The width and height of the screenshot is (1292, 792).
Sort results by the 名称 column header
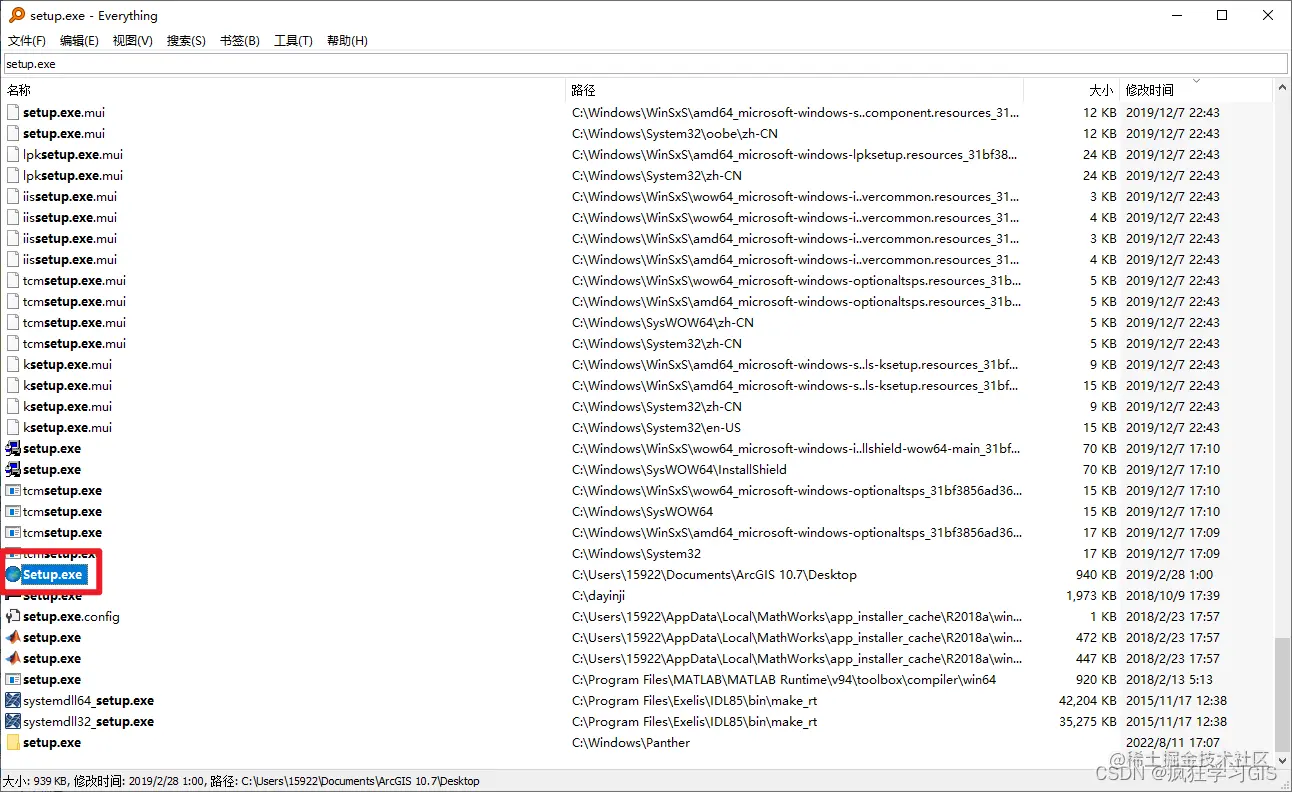coord(284,90)
